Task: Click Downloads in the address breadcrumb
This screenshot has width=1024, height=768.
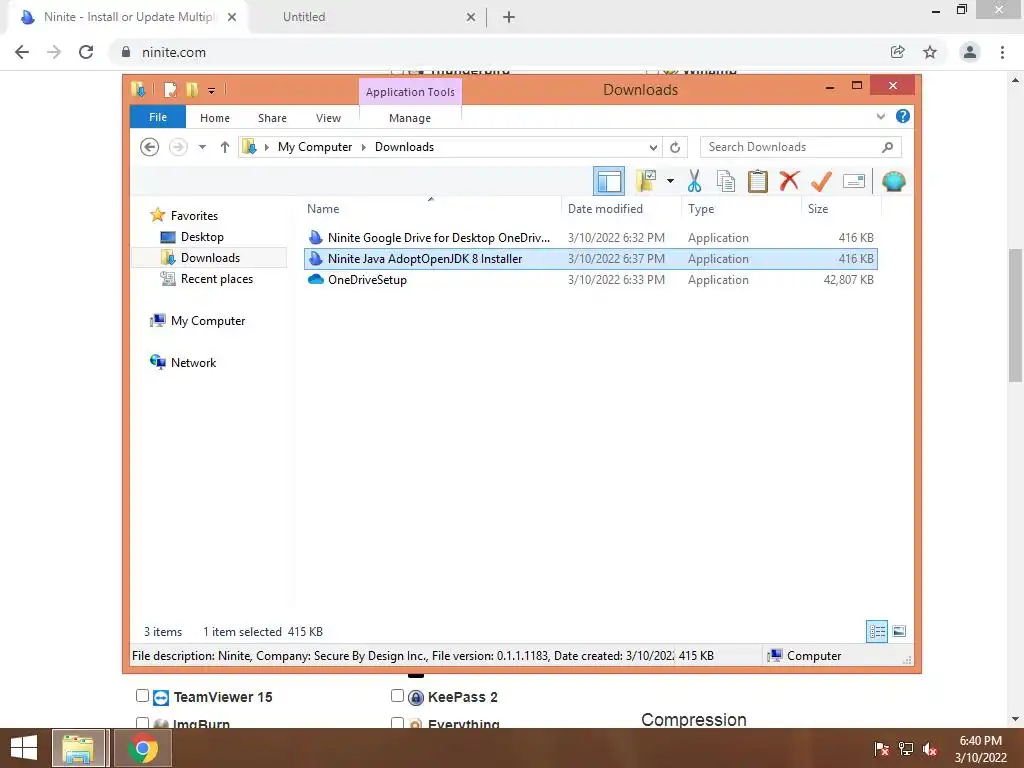Action: pyautogui.click(x=404, y=147)
